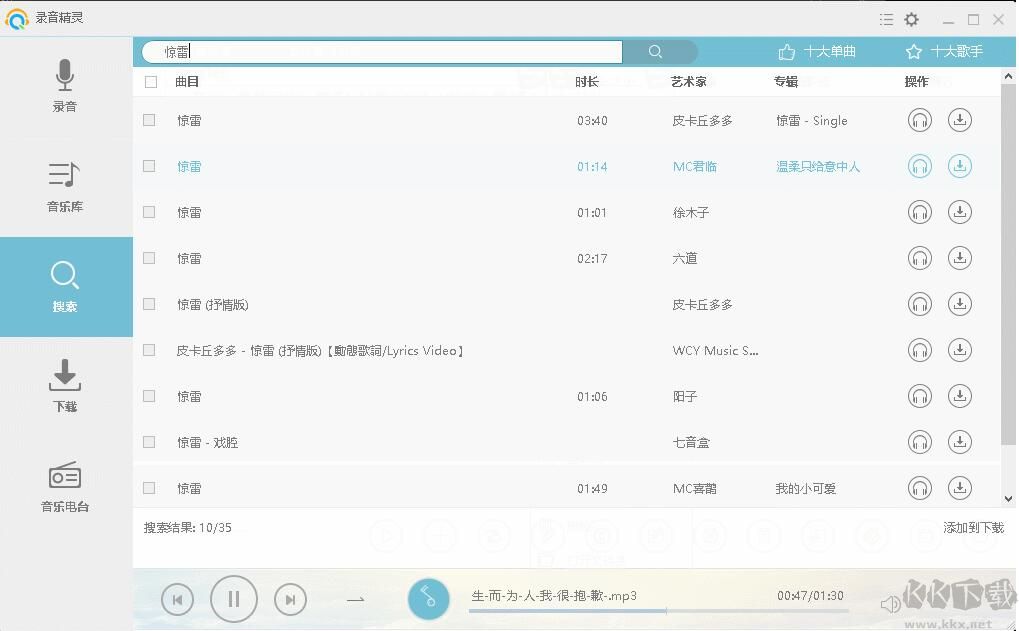Check the first 惊雷 track's checkbox

pyautogui.click(x=148, y=120)
